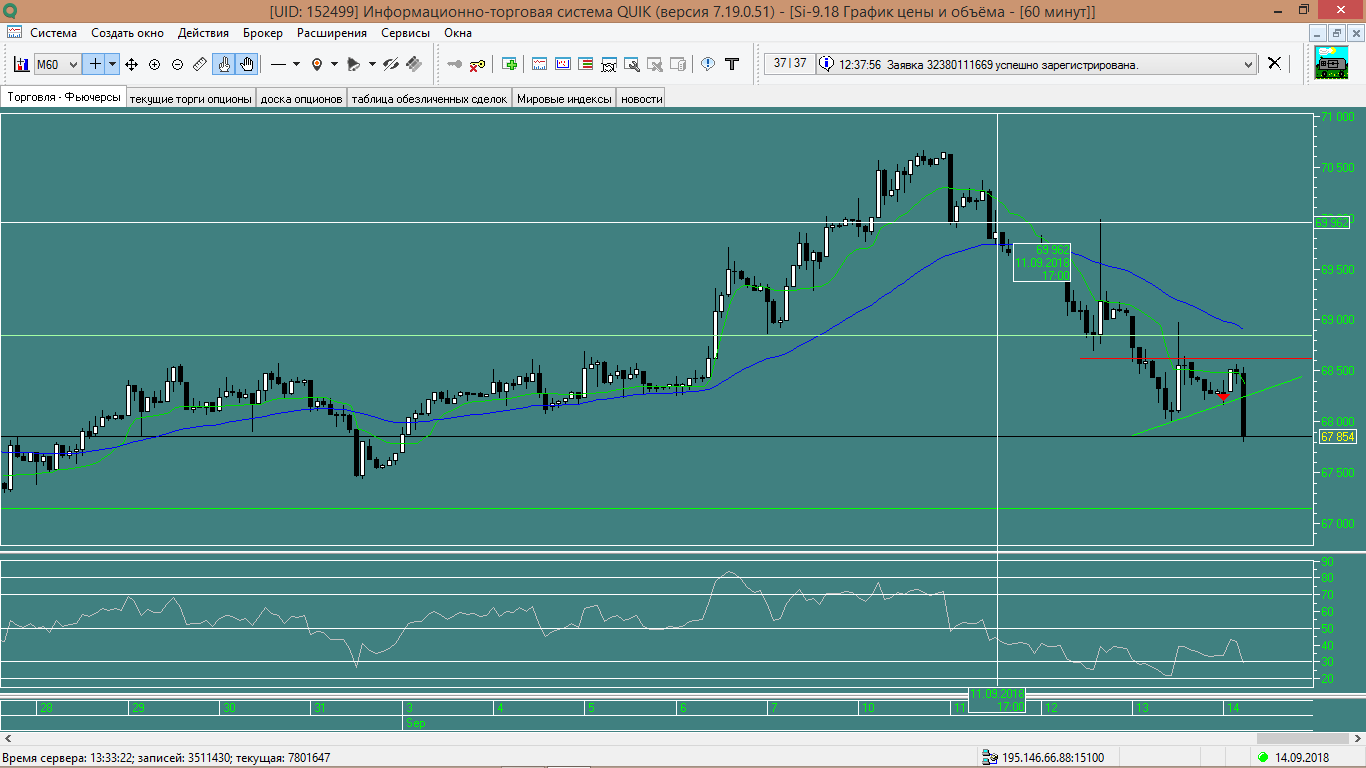Image resolution: width=1366 pixels, height=768 pixels.
Task: Click the green plus add icon
Action: click(510, 64)
